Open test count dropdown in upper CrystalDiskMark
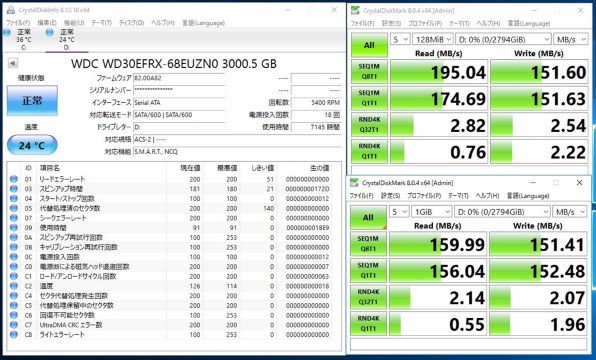Viewport: 596px width, 360px height. click(x=400, y=39)
